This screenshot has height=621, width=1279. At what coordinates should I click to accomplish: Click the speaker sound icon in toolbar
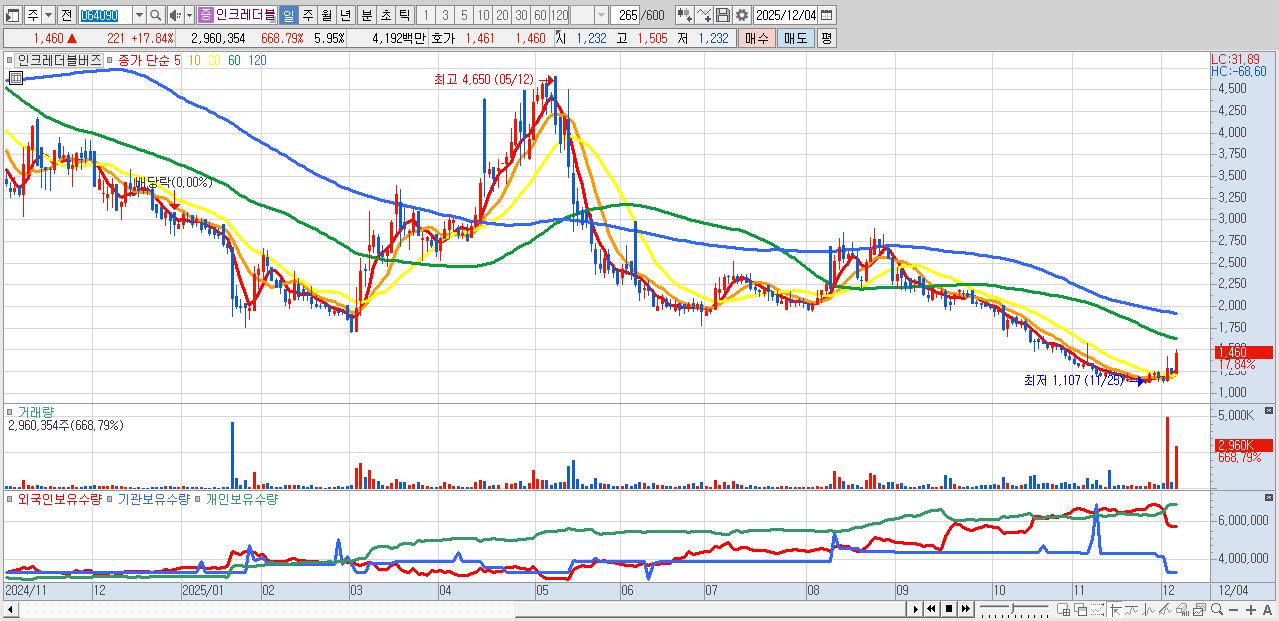(175, 15)
